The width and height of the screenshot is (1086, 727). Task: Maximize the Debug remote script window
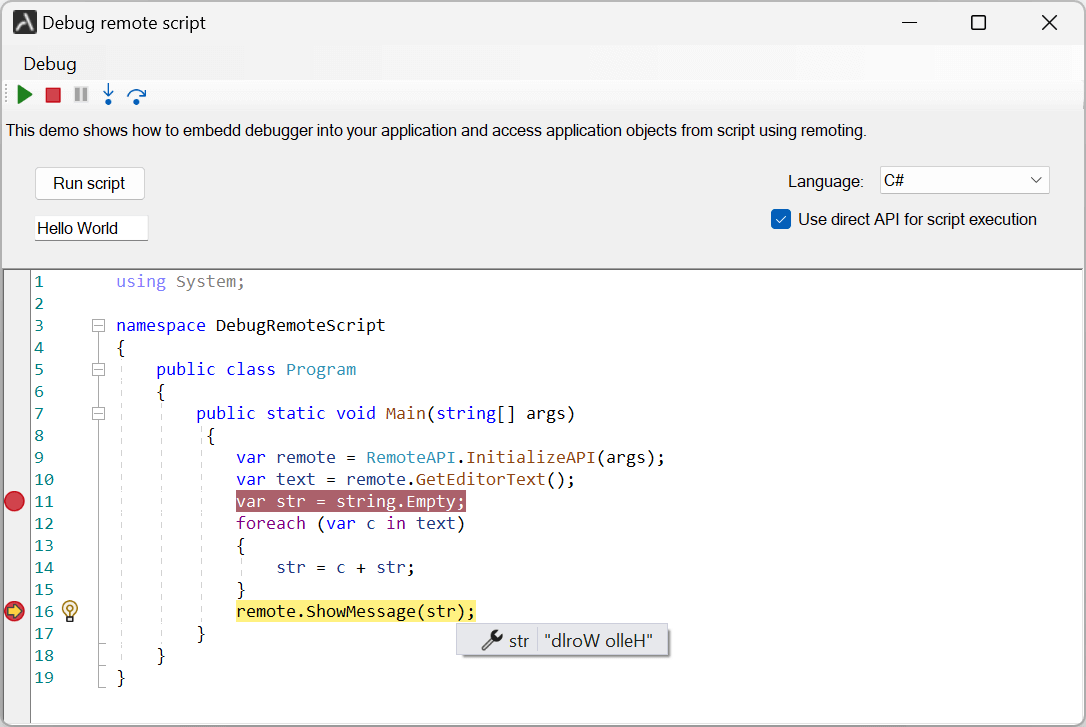tap(979, 23)
